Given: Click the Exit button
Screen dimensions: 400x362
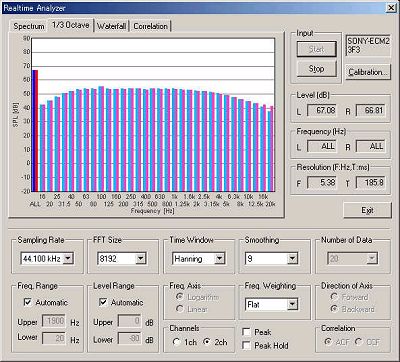Looking at the screenshot, I should click(367, 210).
